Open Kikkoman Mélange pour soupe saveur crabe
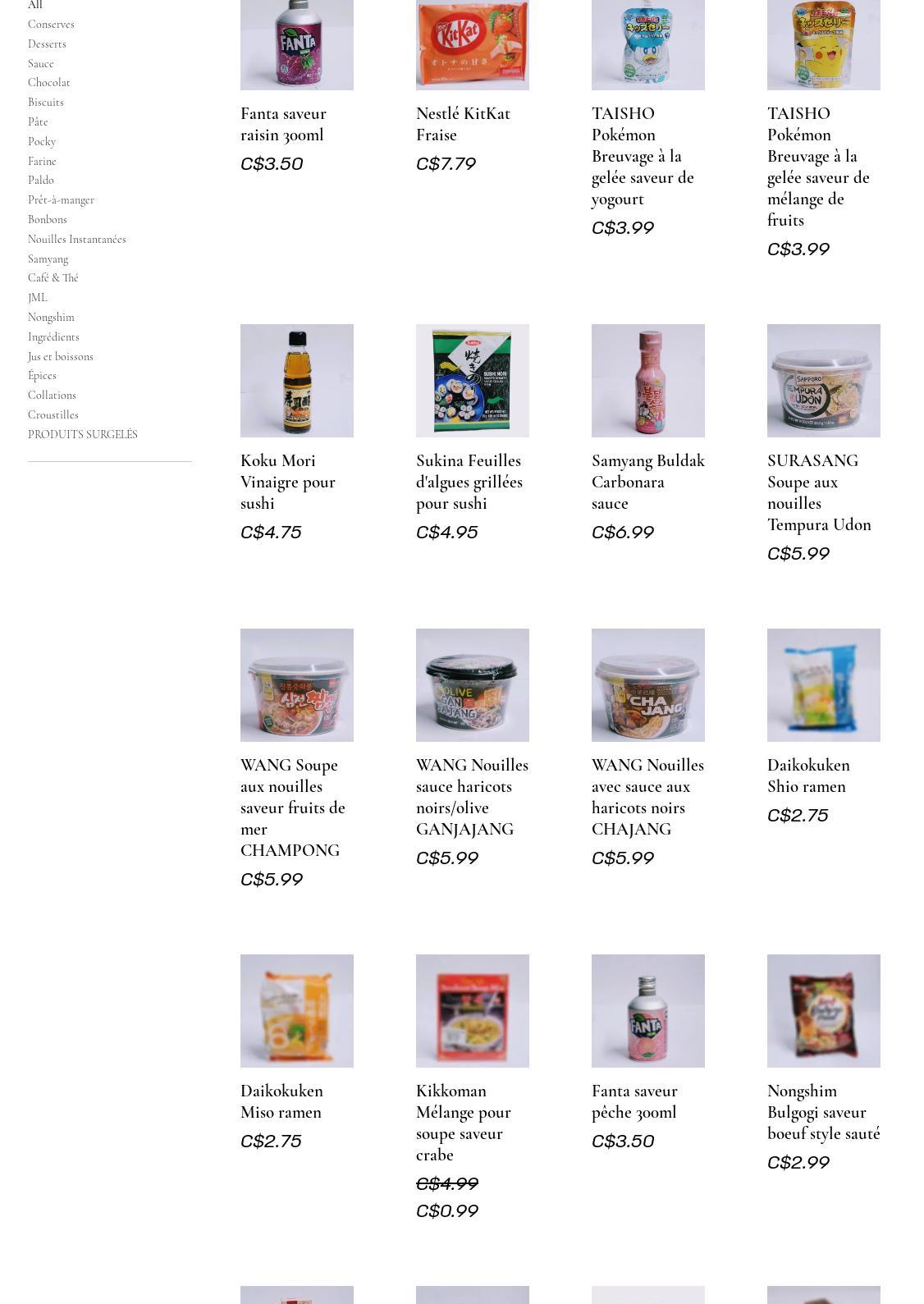Screen dimensions: 924x1304 (x=464, y=1123)
